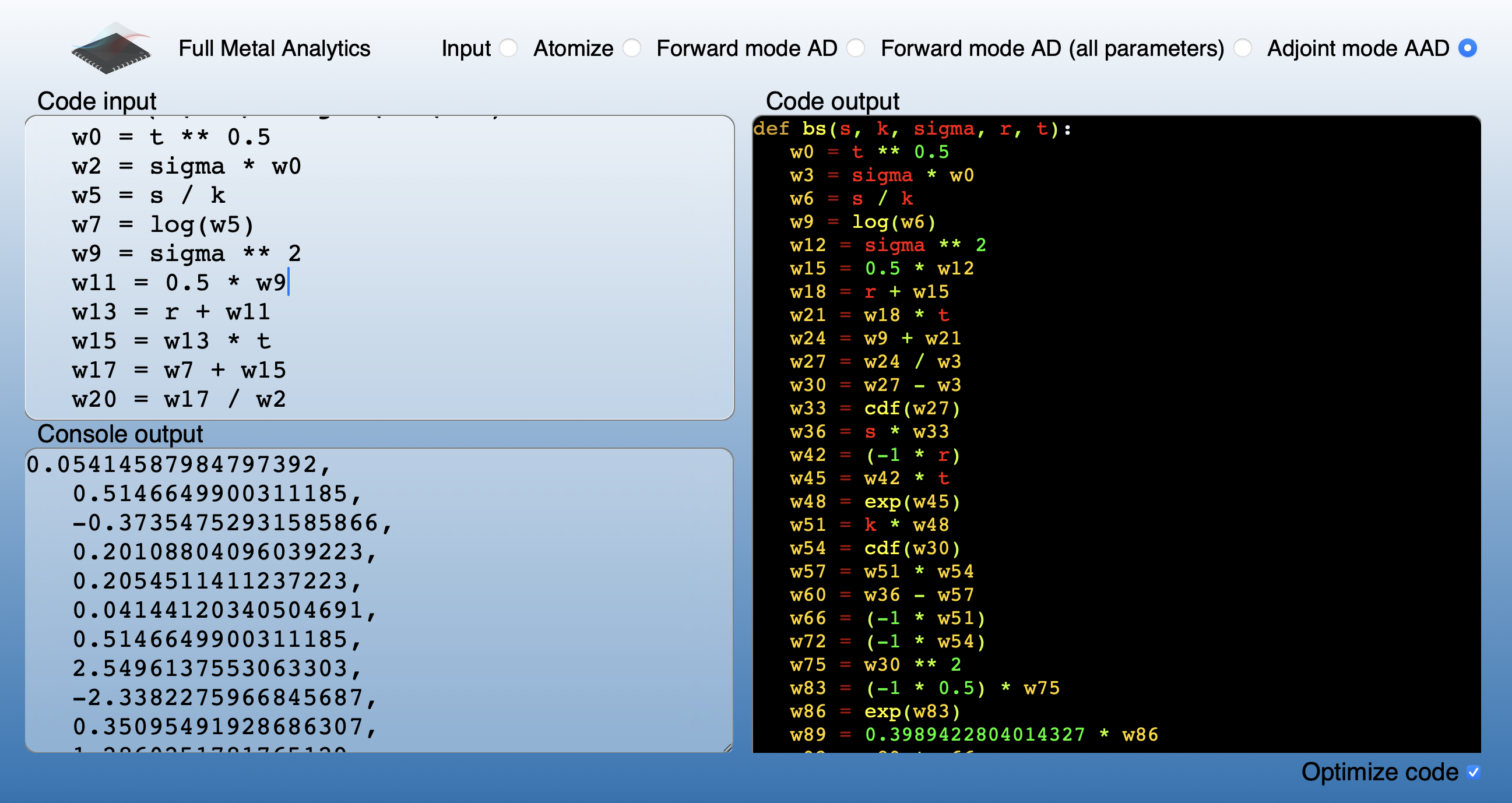Click inside the Console output text area

click(379, 598)
